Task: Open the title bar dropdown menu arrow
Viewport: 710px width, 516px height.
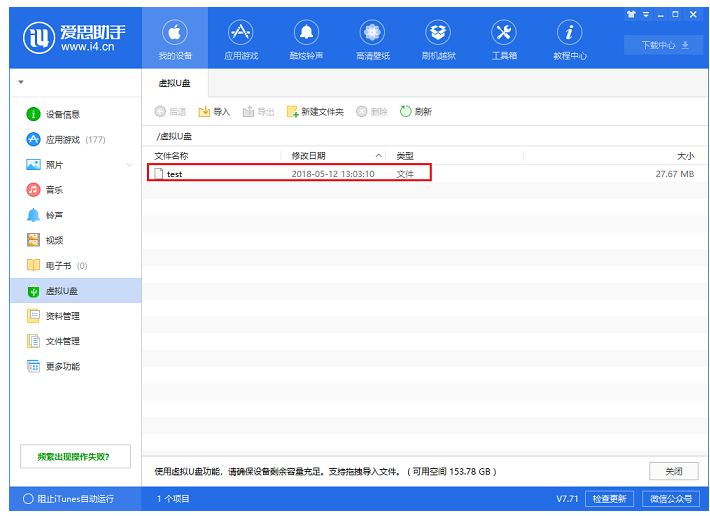Action: tap(646, 14)
